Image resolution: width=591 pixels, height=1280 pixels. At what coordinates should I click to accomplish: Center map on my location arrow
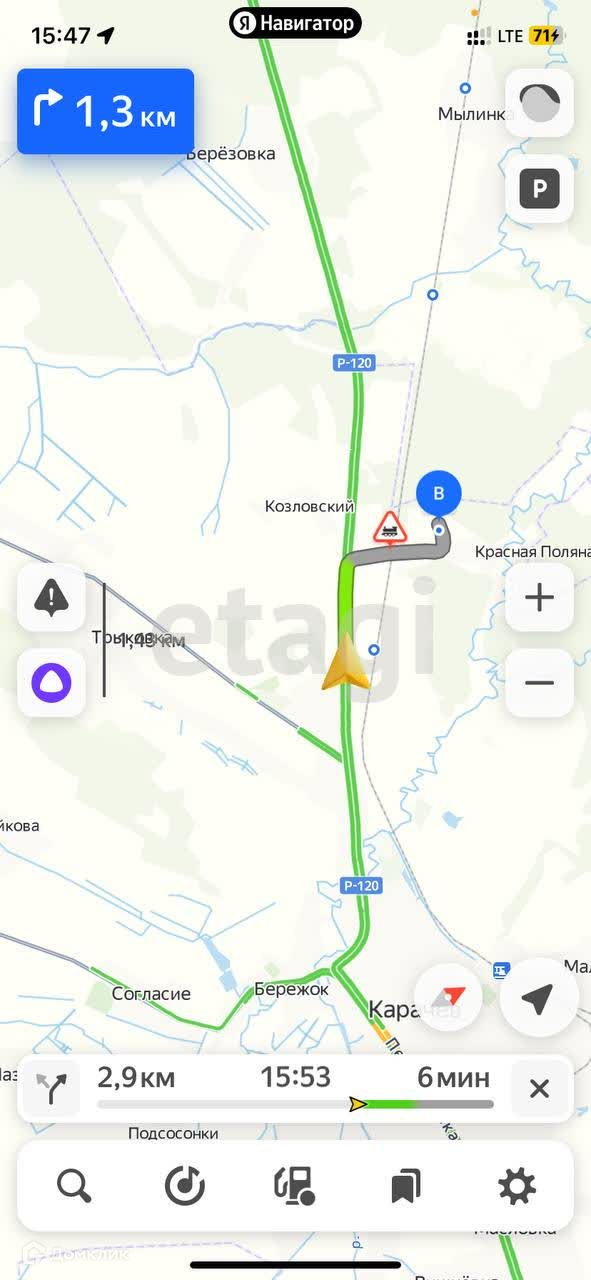(539, 998)
